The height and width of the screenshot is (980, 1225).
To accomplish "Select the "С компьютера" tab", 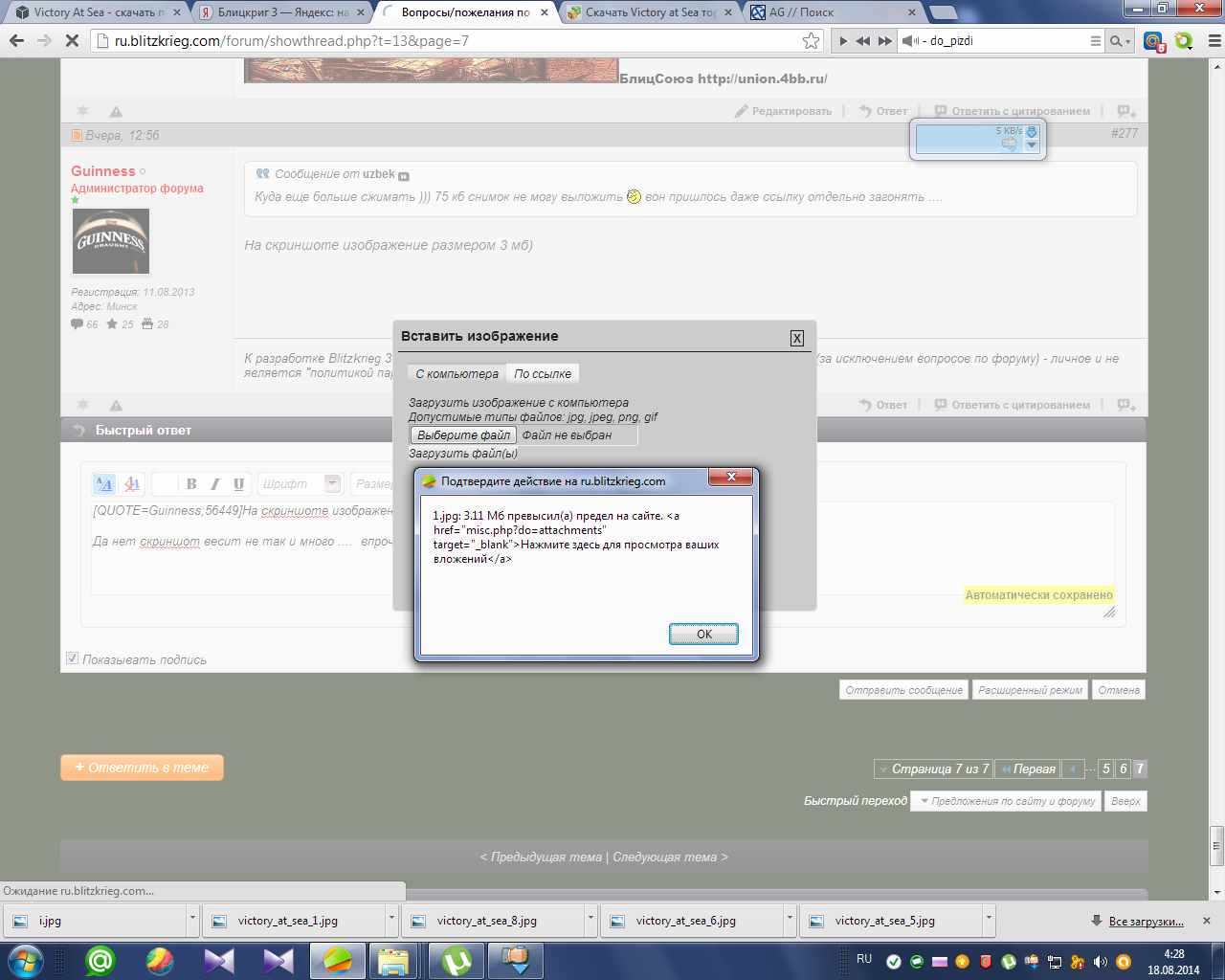I will 457,373.
